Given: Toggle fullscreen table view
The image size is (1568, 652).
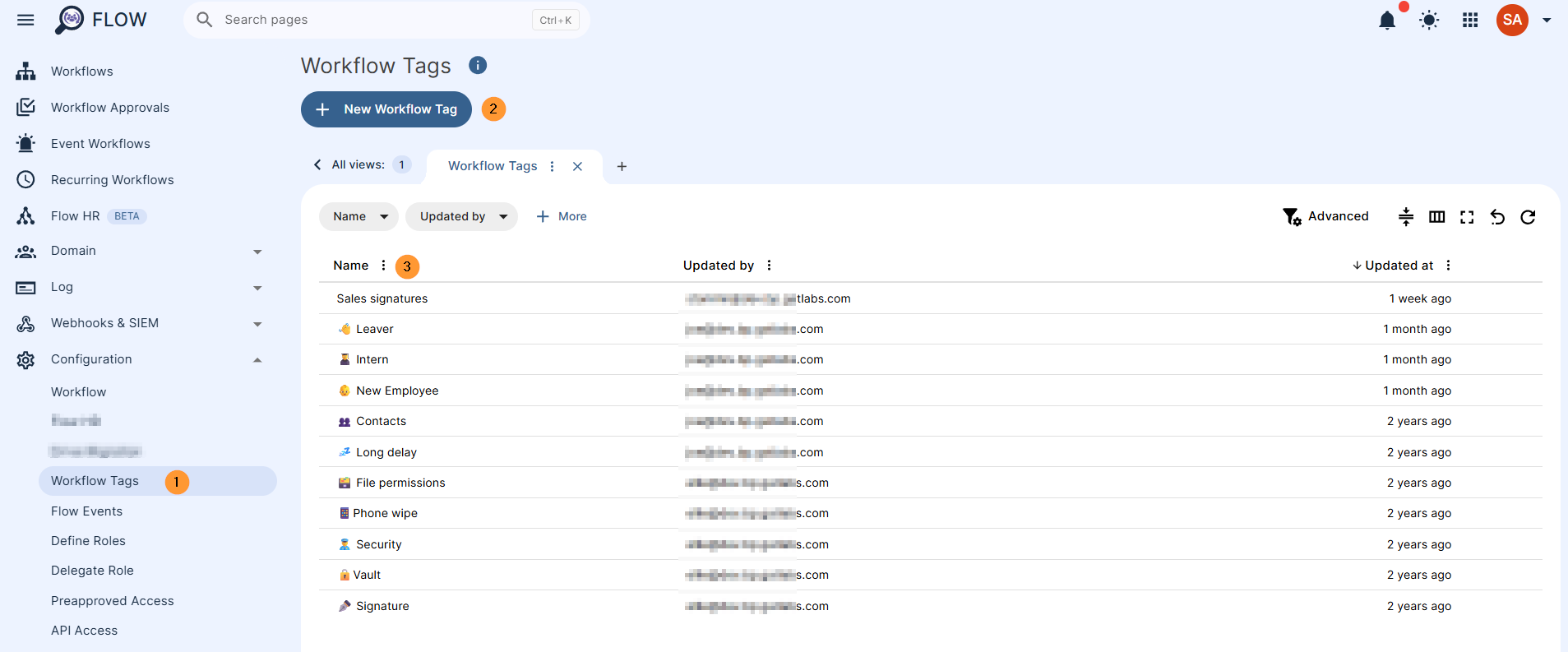Looking at the screenshot, I should pyautogui.click(x=1467, y=217).
